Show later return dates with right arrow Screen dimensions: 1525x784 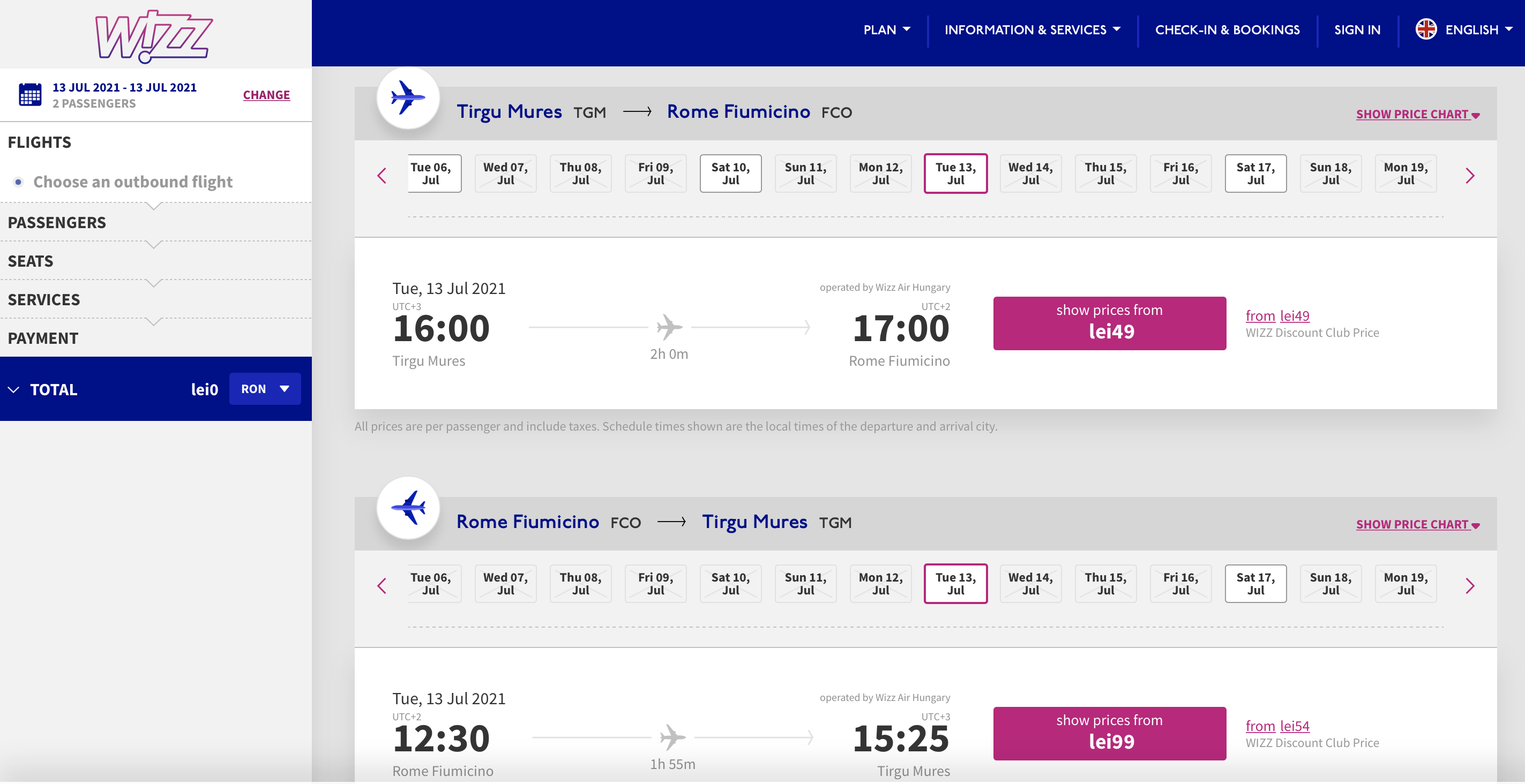[x=1469, y=586]
